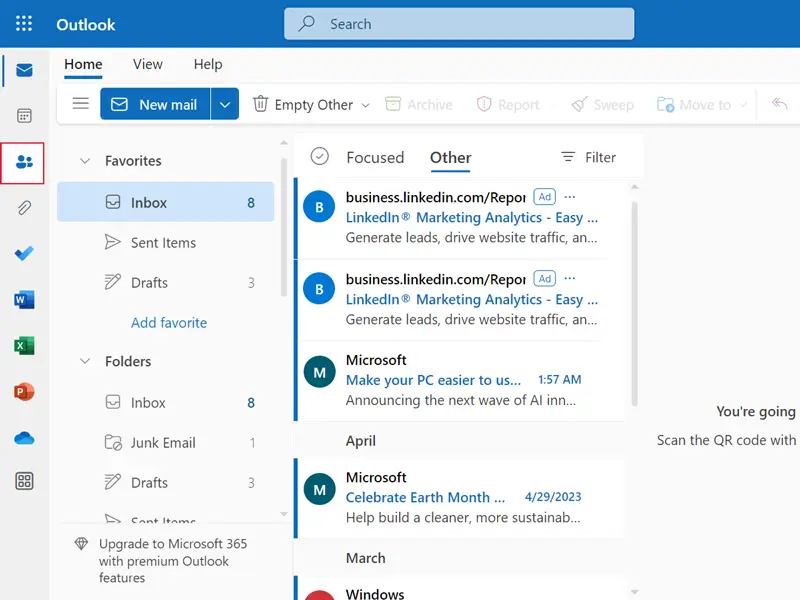Click the Report button
The image size is (800, 600).
click(x=508, y=105)
